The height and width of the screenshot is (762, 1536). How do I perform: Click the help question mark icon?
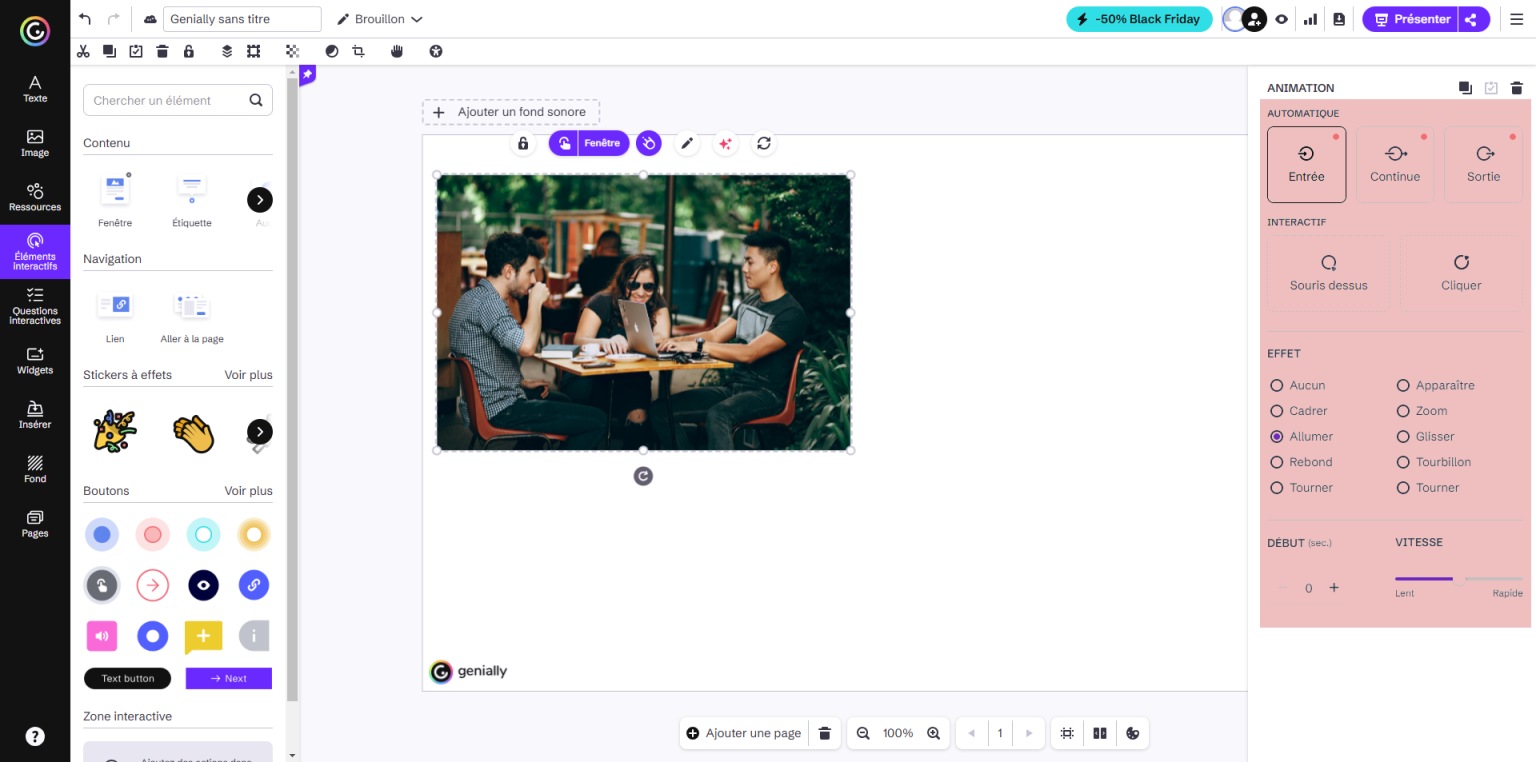35,737
